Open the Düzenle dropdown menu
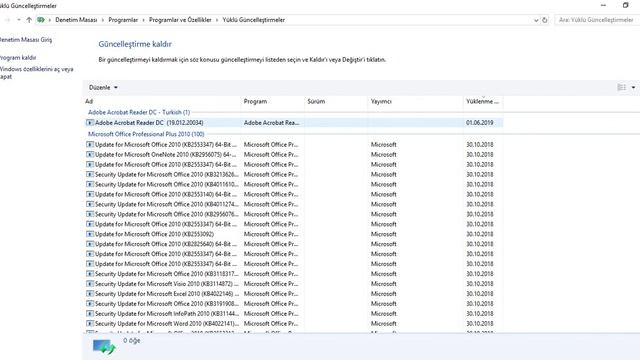Screen dimensions: 640x360 (x=103, y=87)
